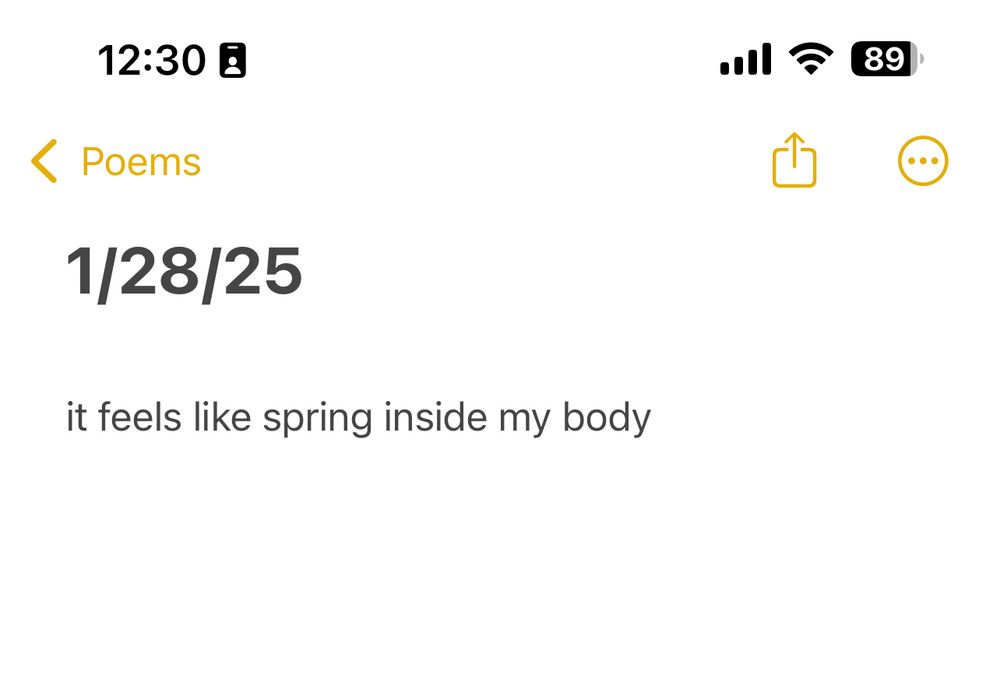Tap the share icon
The height and width of the screenshot is (679, 1000).
pyautogui.click(x=794, y=160)
